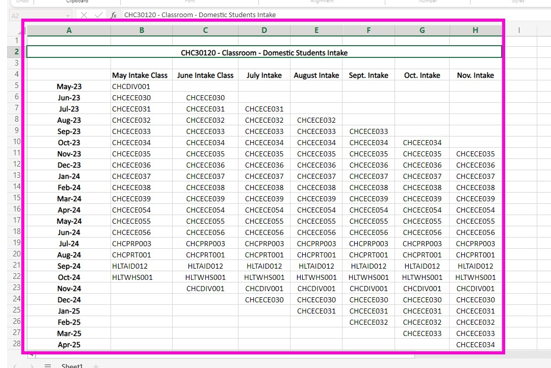Viewport: 551px width, 368px height.
Task: Select the 'May-23' date cell
Action: pos(69,86)
